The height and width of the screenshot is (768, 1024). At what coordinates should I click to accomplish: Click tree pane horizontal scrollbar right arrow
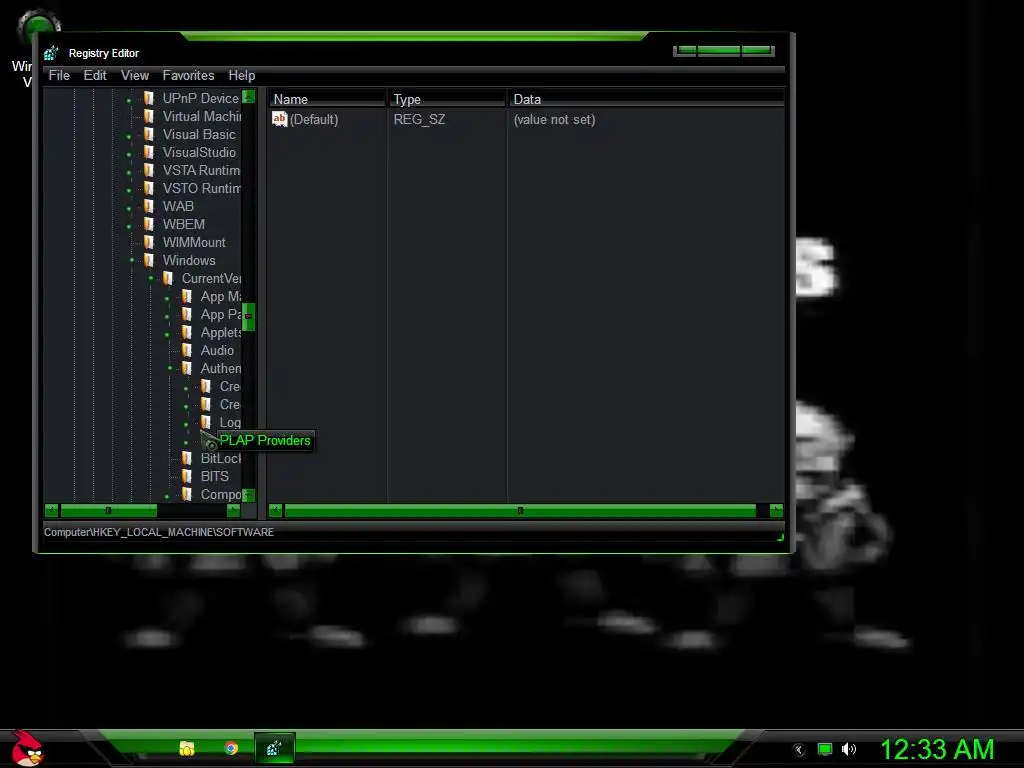click(233, 510)
